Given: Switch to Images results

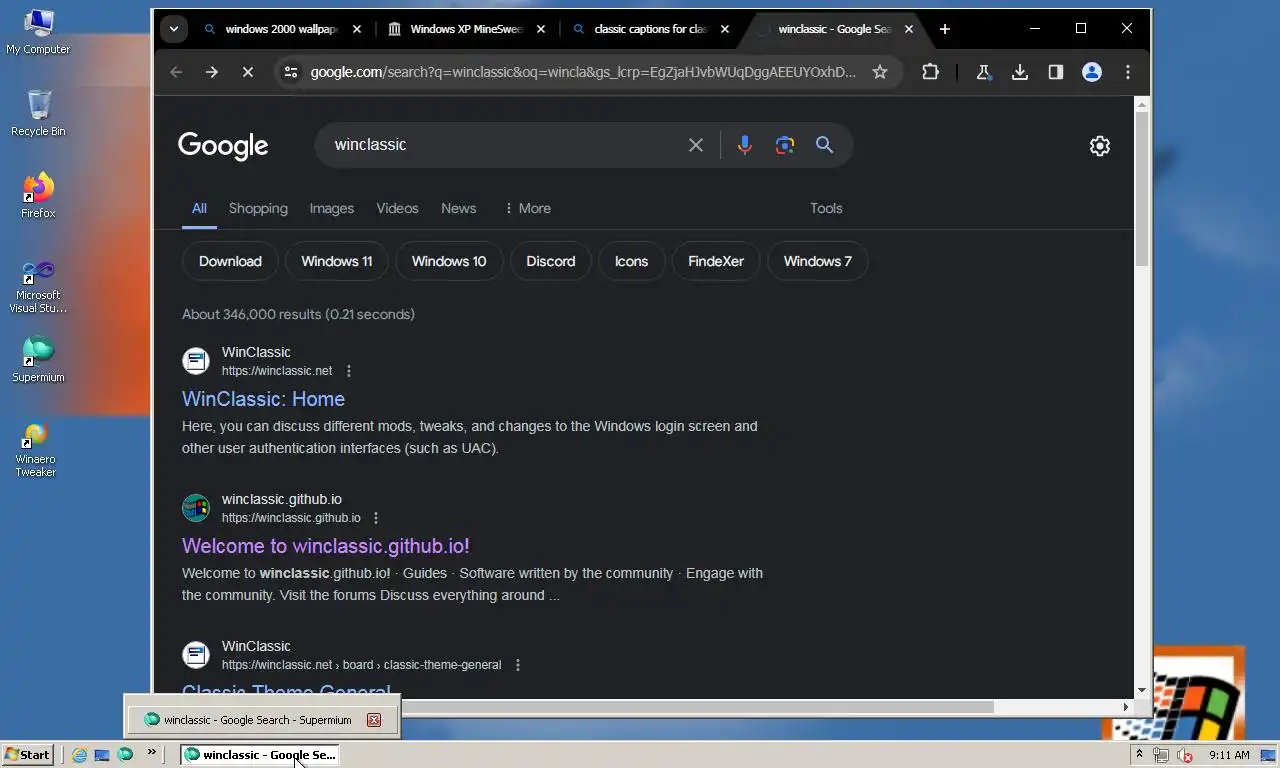Looking at the screenshot, I should (332, 208).
